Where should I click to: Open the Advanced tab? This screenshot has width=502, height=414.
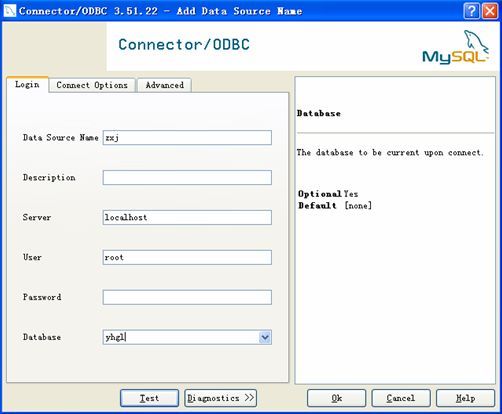(x=165, y=85)
